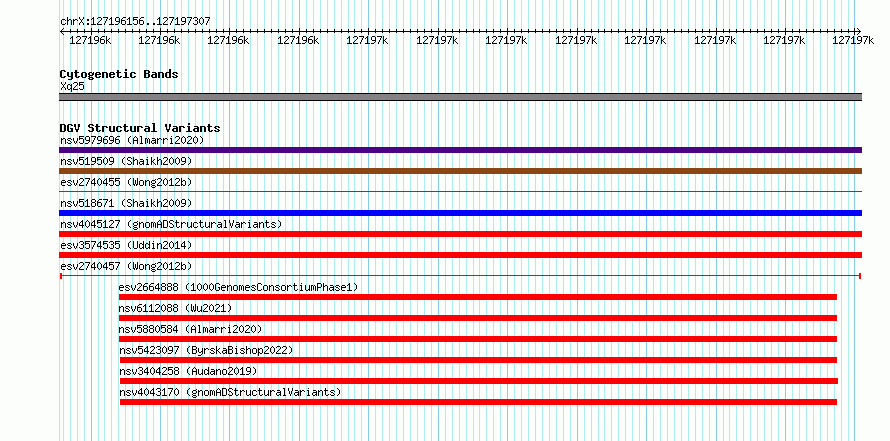Viewport: 890px width, 441px height.
Task: Click the red nsv5880584 variant bar
Action: click(x=478, y=339)
